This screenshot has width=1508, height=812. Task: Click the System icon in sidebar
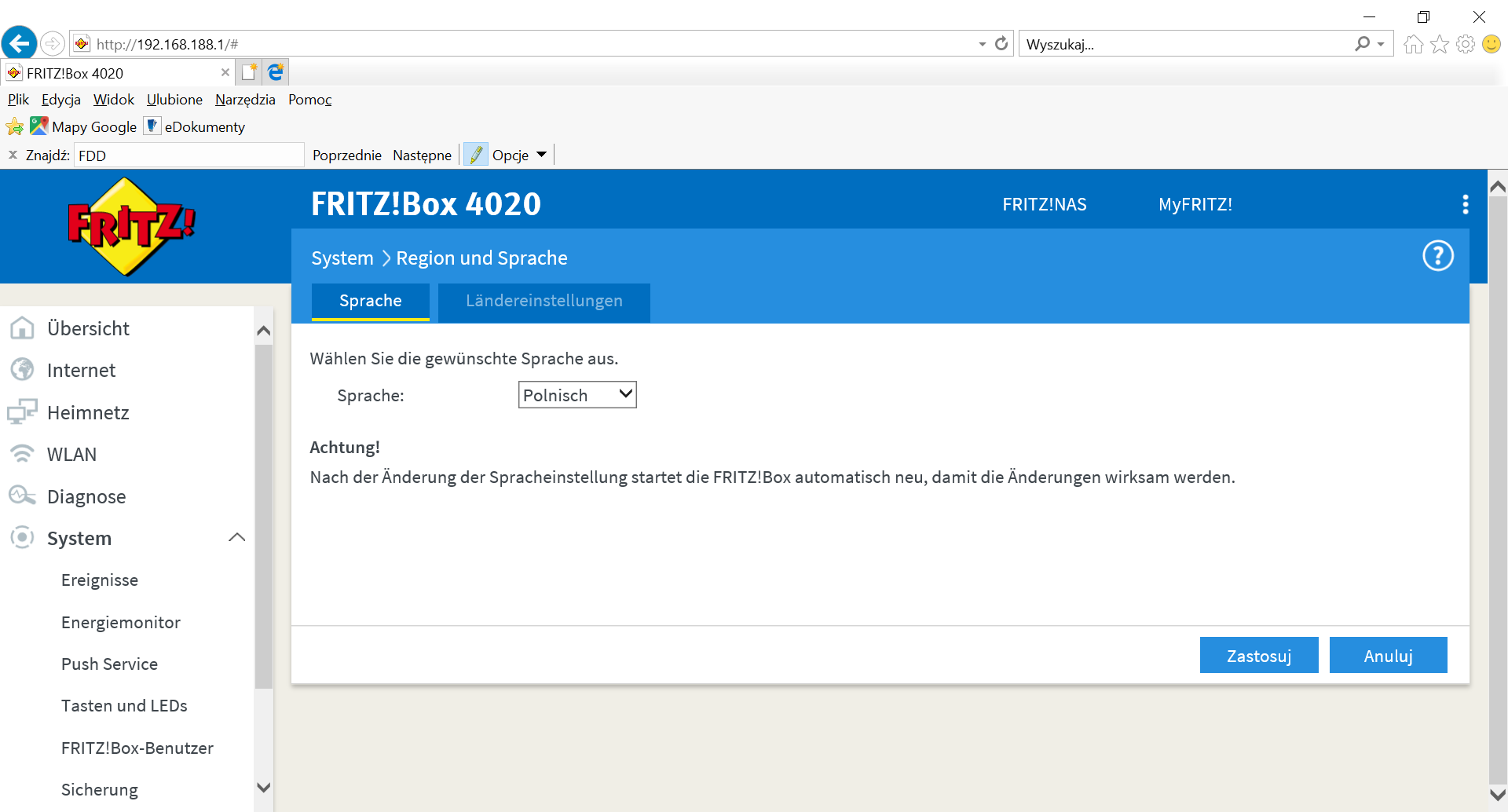22,538
